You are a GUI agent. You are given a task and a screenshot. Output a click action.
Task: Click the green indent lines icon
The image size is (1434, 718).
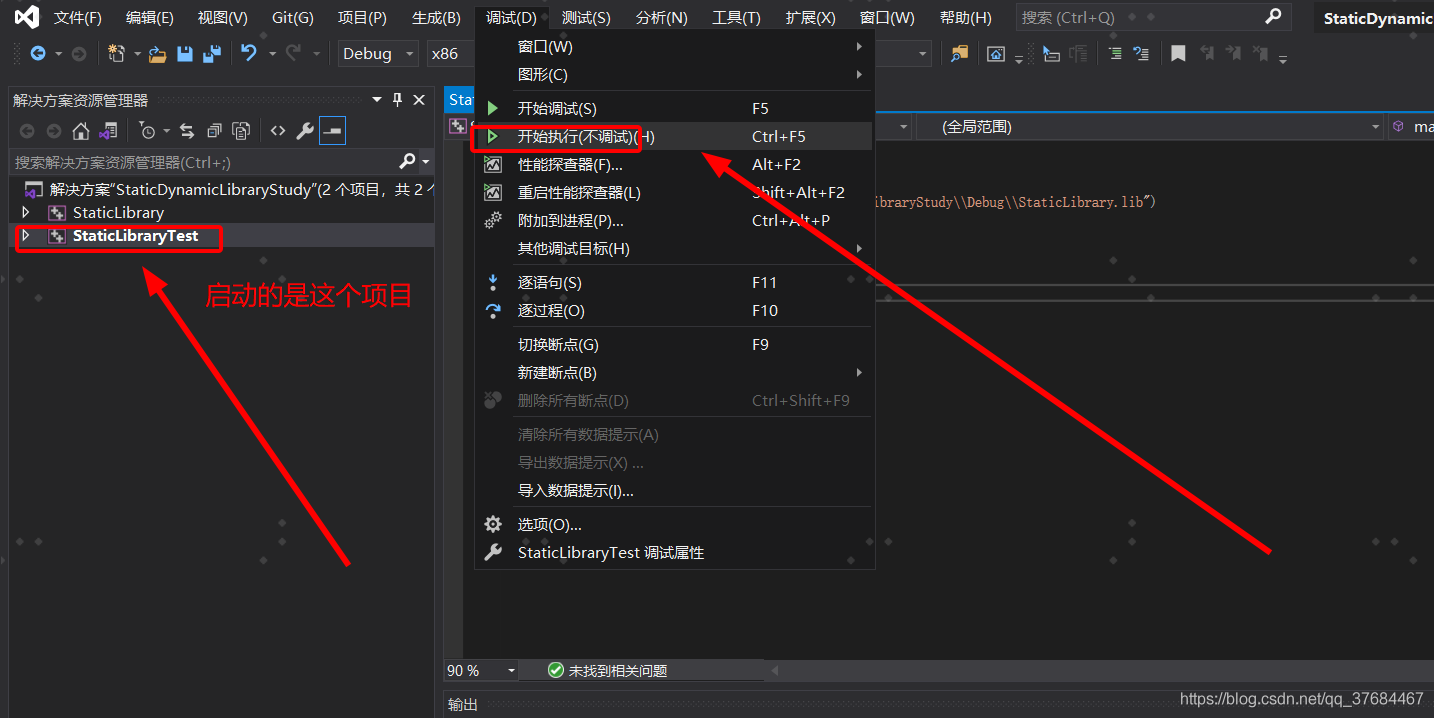[1115, 54]
